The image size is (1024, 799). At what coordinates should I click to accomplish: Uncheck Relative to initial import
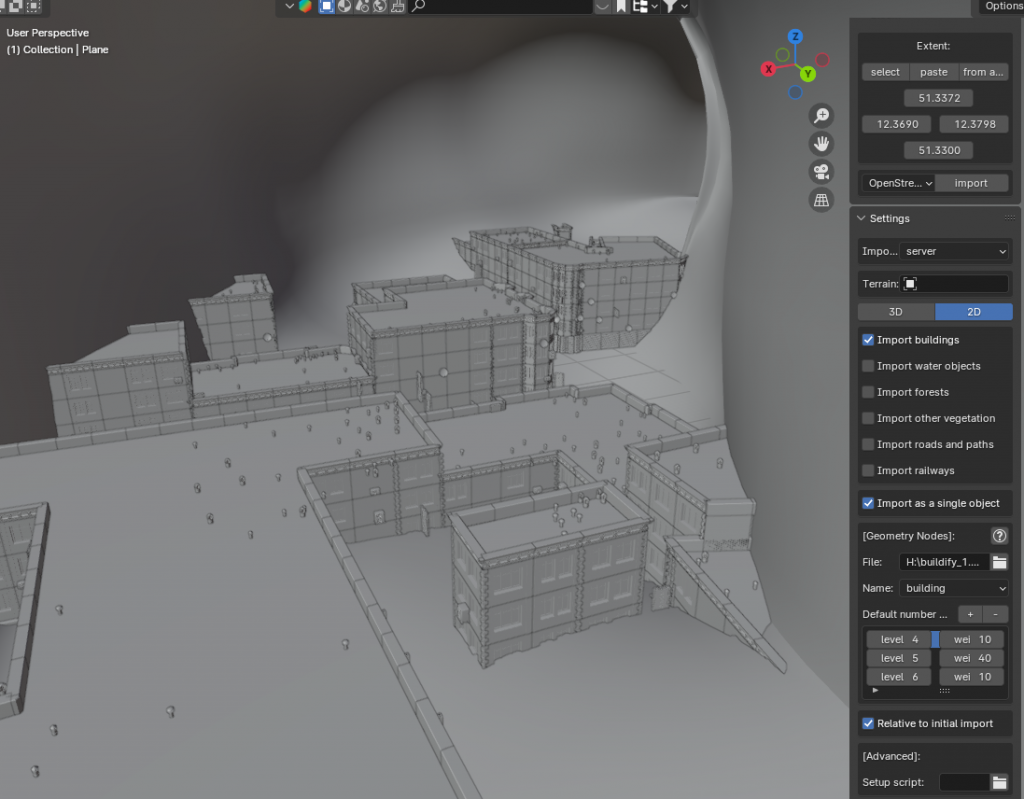coord(868,723)
